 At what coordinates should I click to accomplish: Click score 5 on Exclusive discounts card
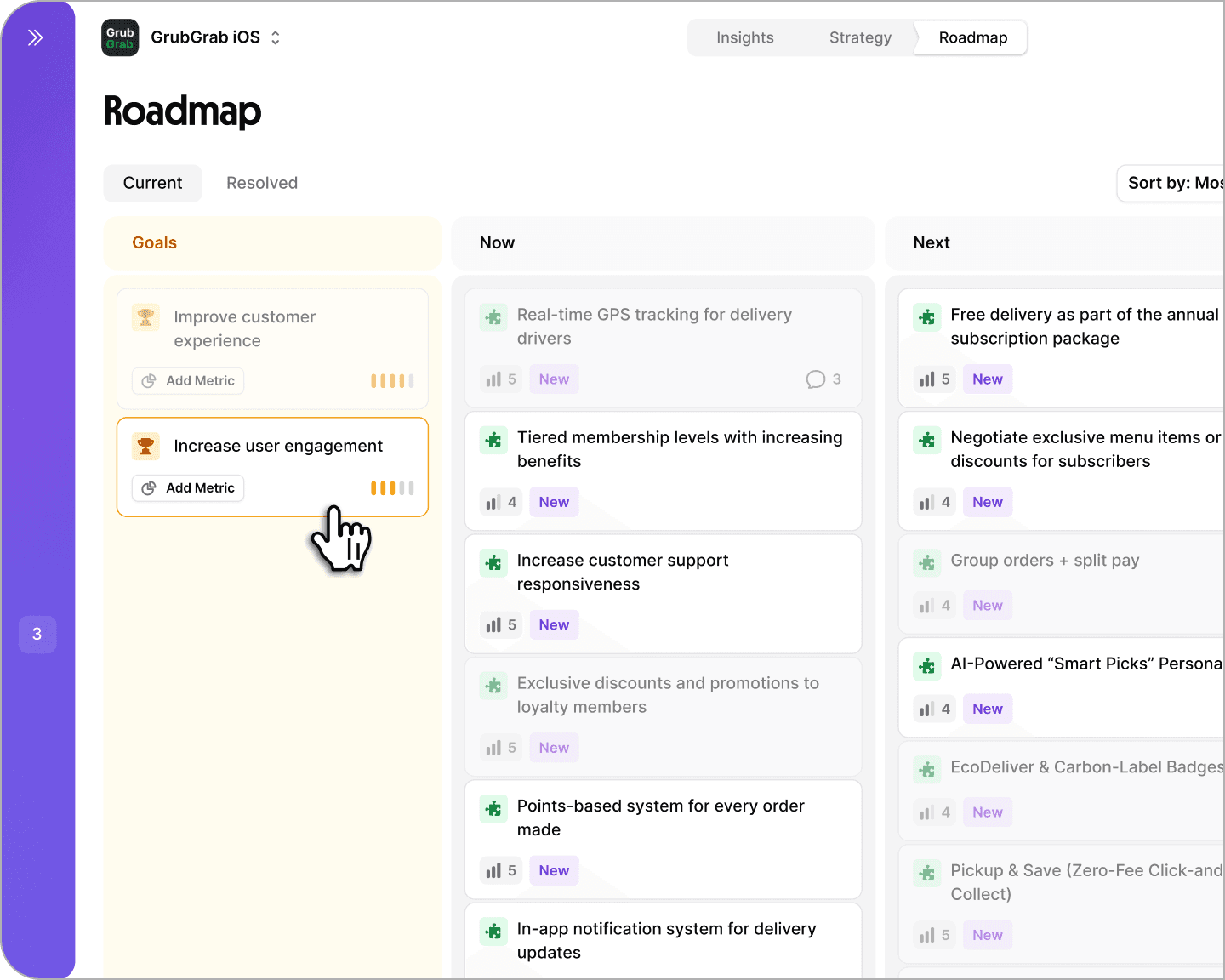pos(501,748)
